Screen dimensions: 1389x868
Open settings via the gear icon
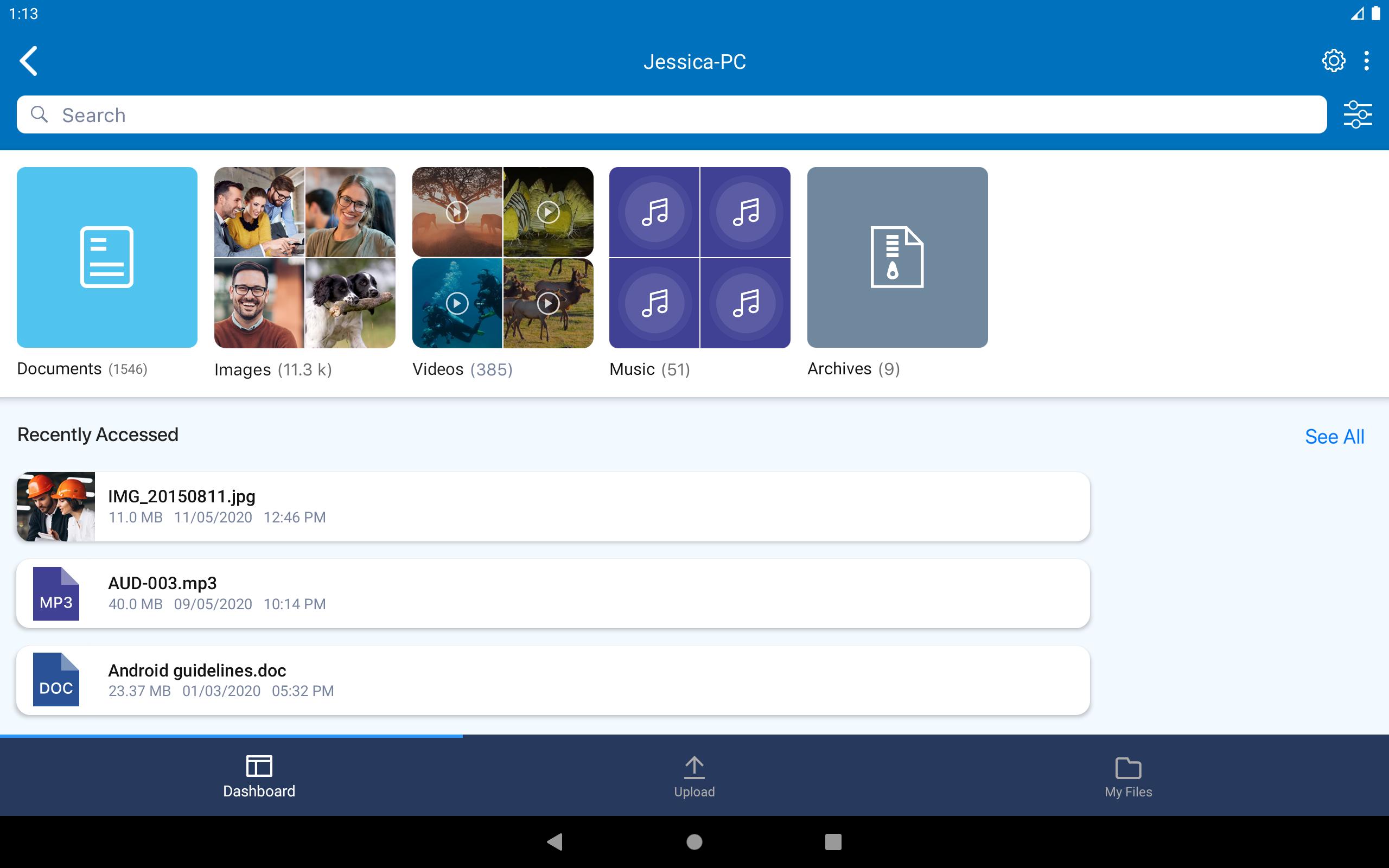tap(1333, 60)
